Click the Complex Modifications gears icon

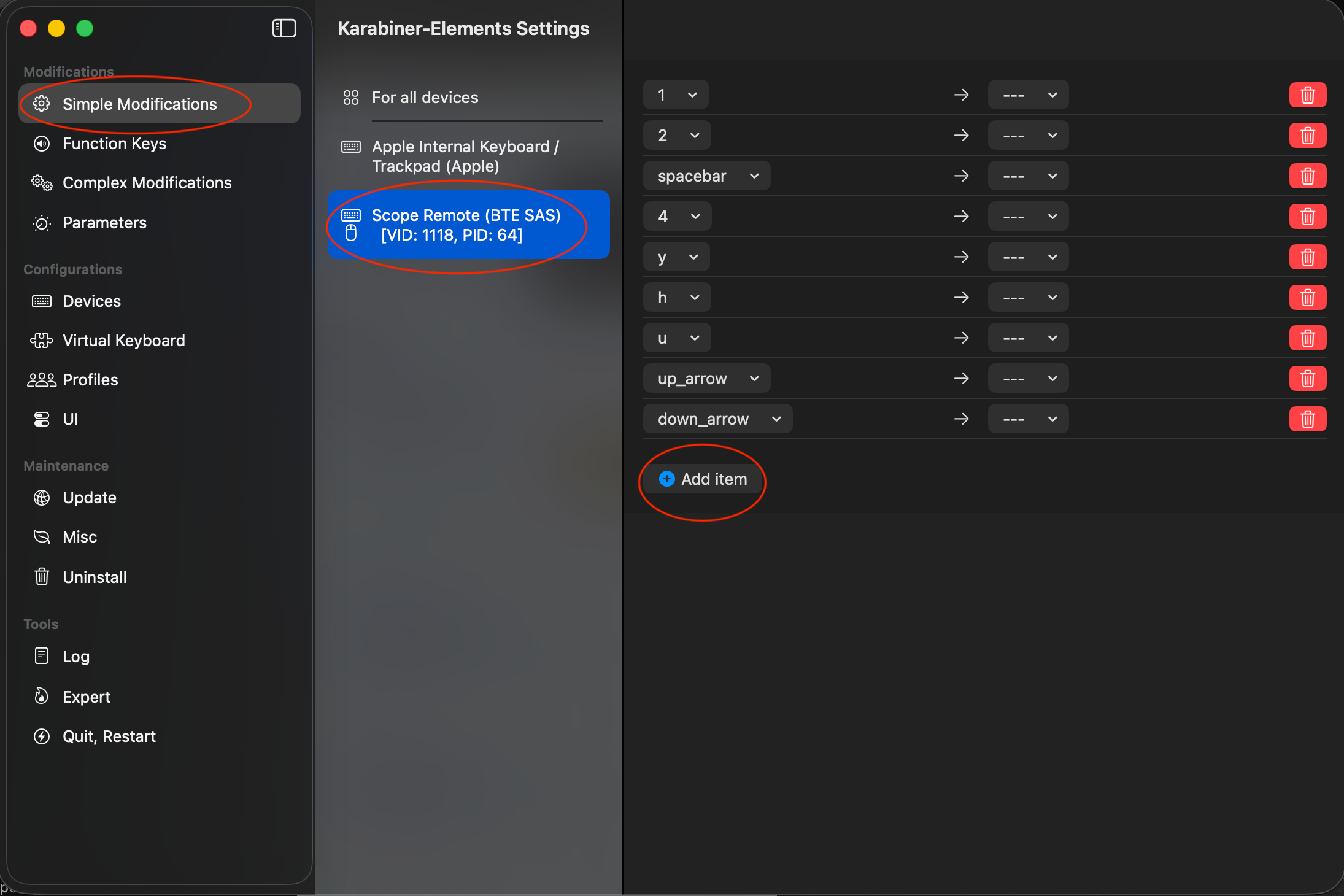point(42,183)
